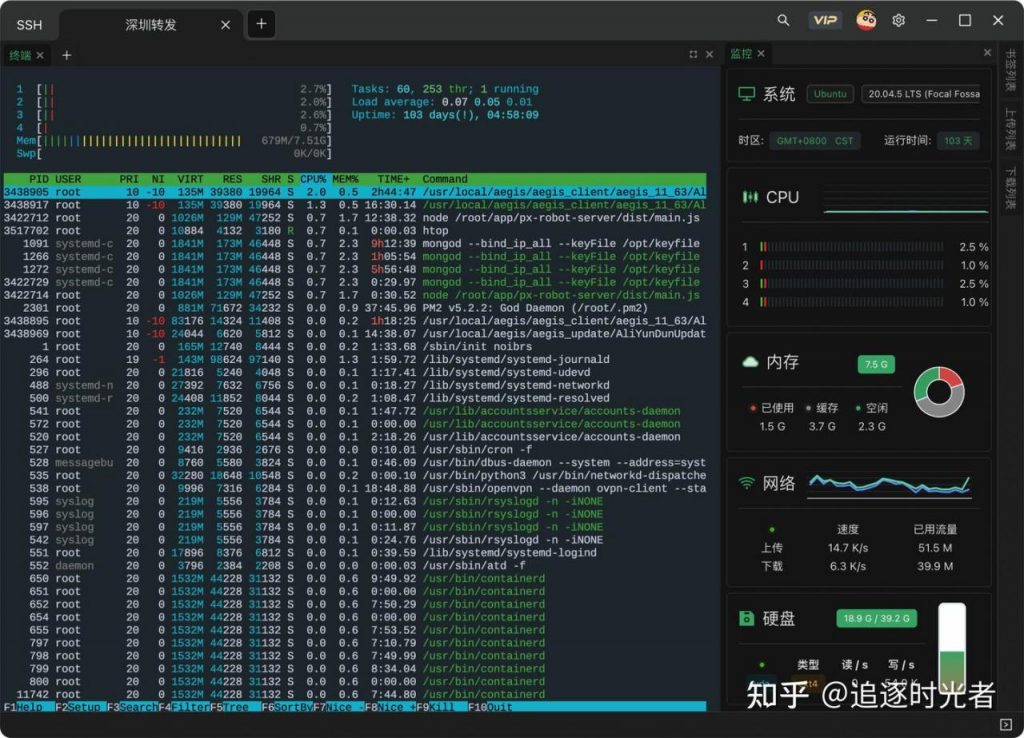Select the 深圳转发 session tab
Screen dimensions: 1024x738
(x=150, y=24)
